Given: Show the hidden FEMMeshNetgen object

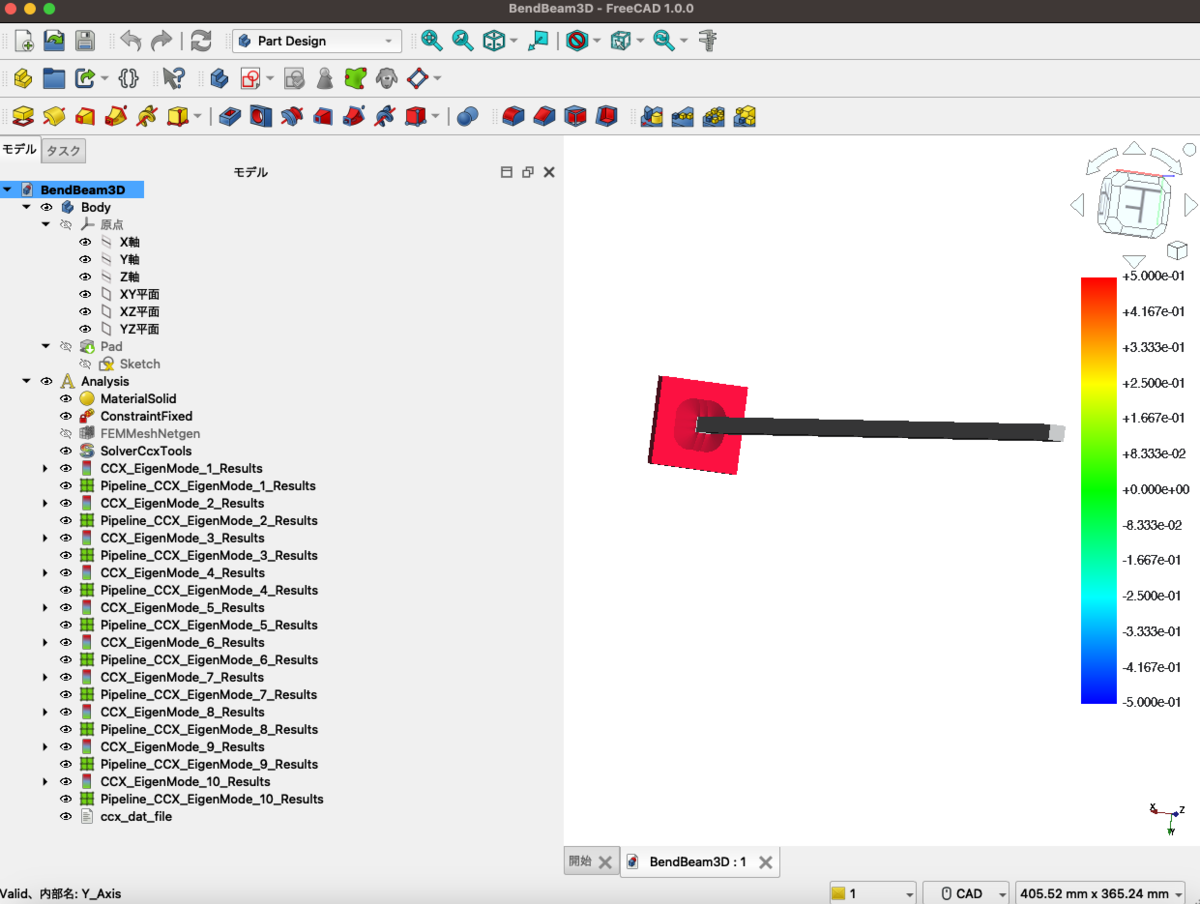Looking at the screenshot, I should click(66, 433).
